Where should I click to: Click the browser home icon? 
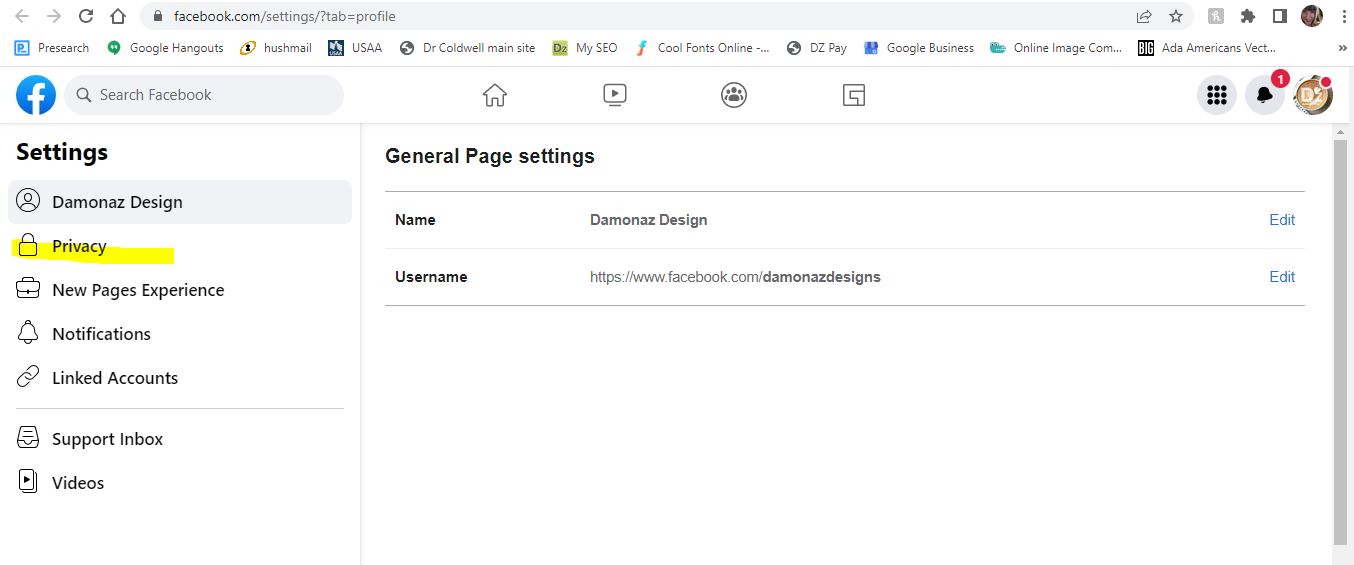click(x=118, y=16)
